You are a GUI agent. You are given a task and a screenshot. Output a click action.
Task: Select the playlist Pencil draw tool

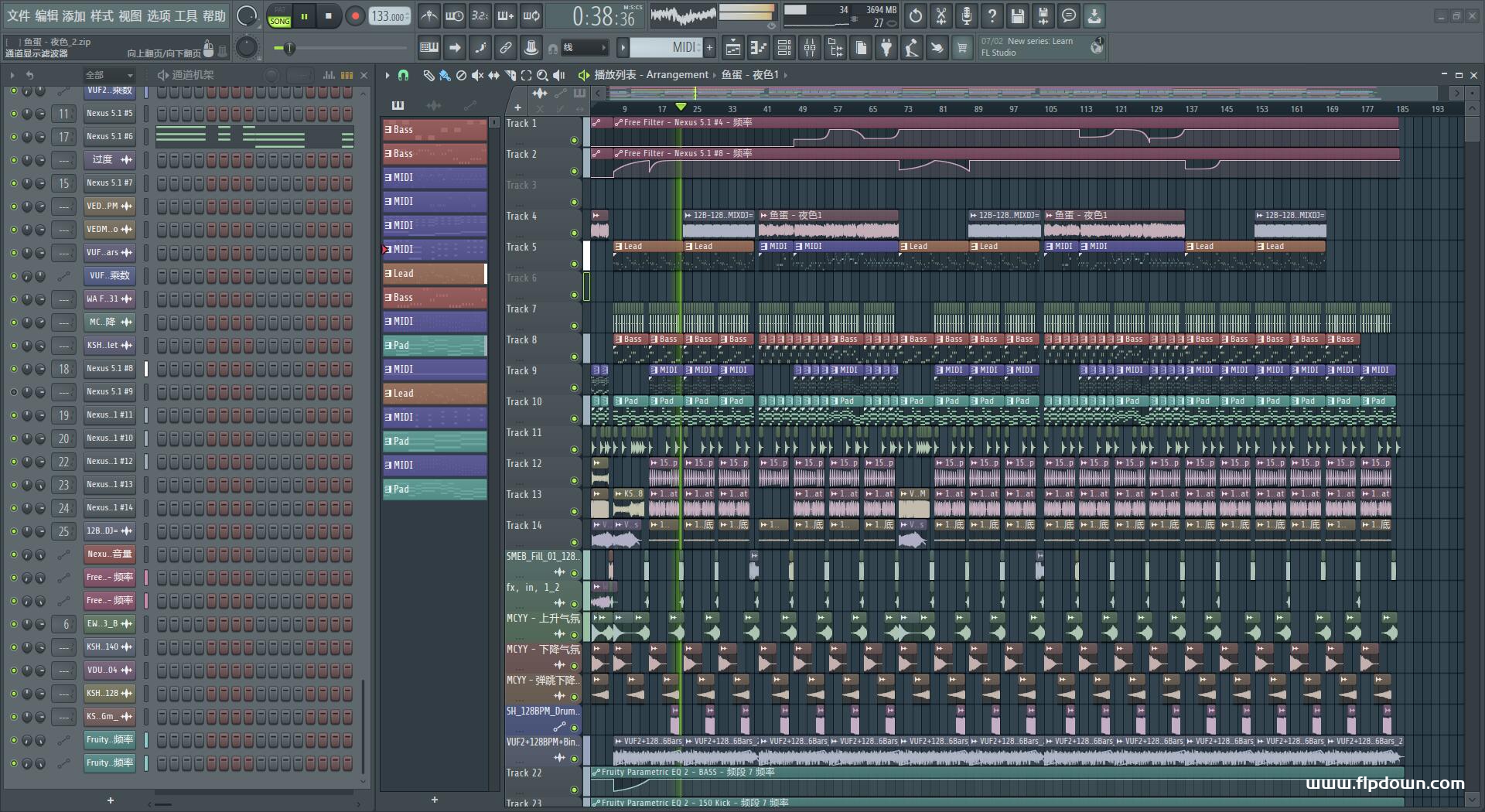pyautogui.click(x=428, y=75)
